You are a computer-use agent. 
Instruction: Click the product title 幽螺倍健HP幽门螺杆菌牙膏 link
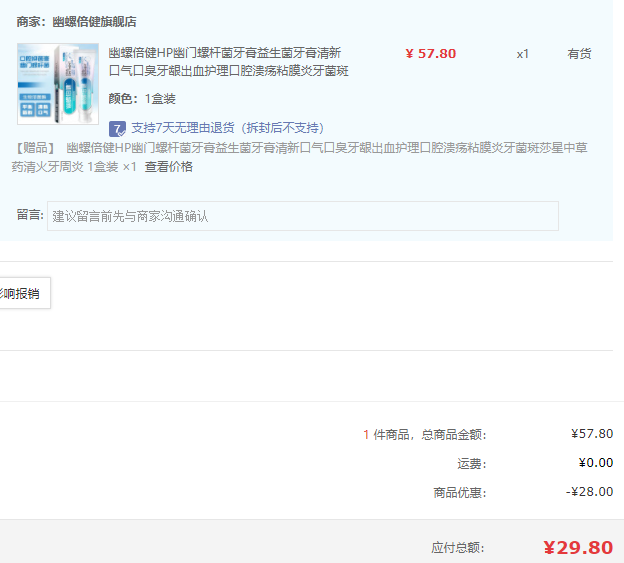(x=228, y=62)
